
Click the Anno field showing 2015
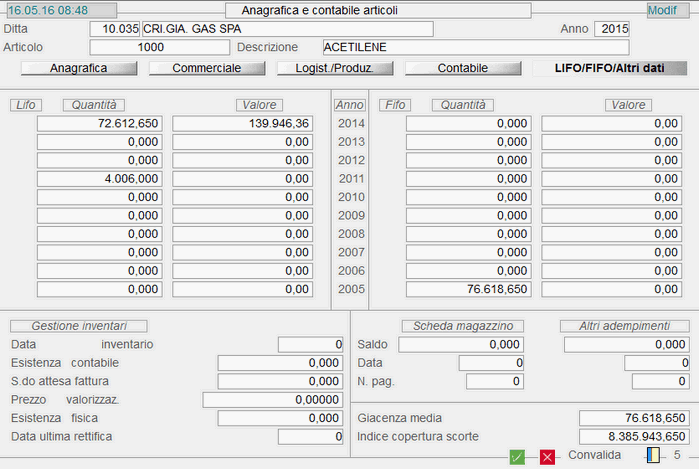(x=611, y=29)
